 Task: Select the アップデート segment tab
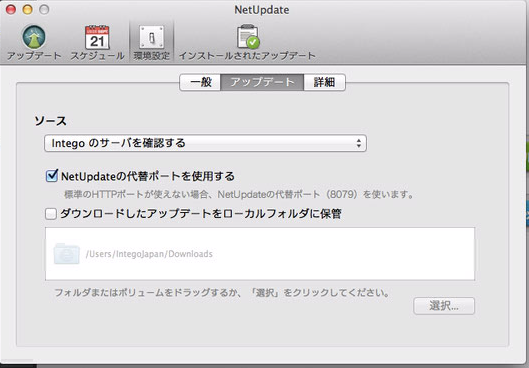click(x=262, y=82)
